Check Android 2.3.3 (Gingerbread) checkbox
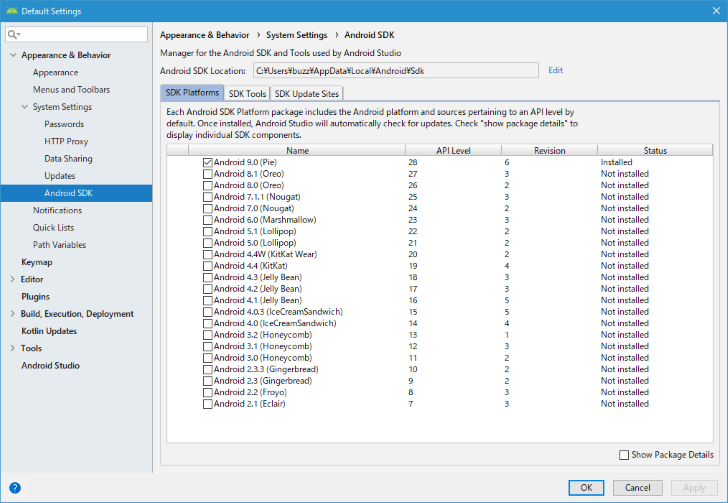This screenshot has width=728, height=503. (x=208, y=370)
